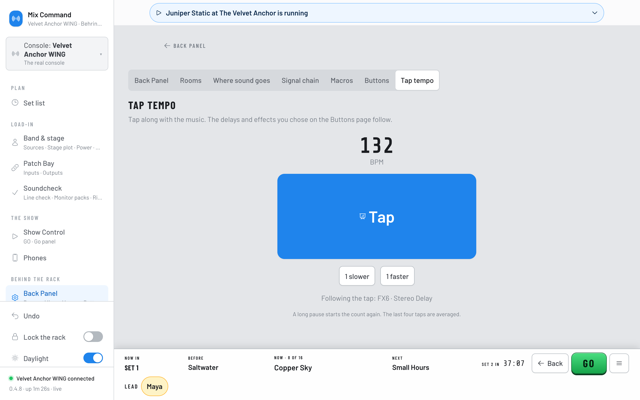Switch to the Signal chain tab
Viewport: 640px width, 400px height.
(x=300, y=80)
